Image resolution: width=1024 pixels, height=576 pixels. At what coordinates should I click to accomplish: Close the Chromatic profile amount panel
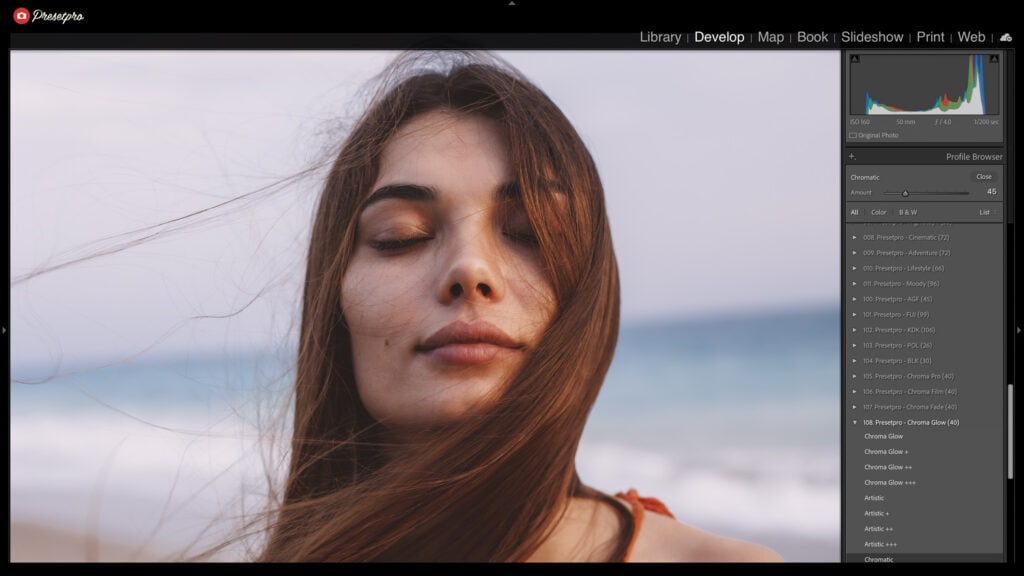(x=986, y=176)
